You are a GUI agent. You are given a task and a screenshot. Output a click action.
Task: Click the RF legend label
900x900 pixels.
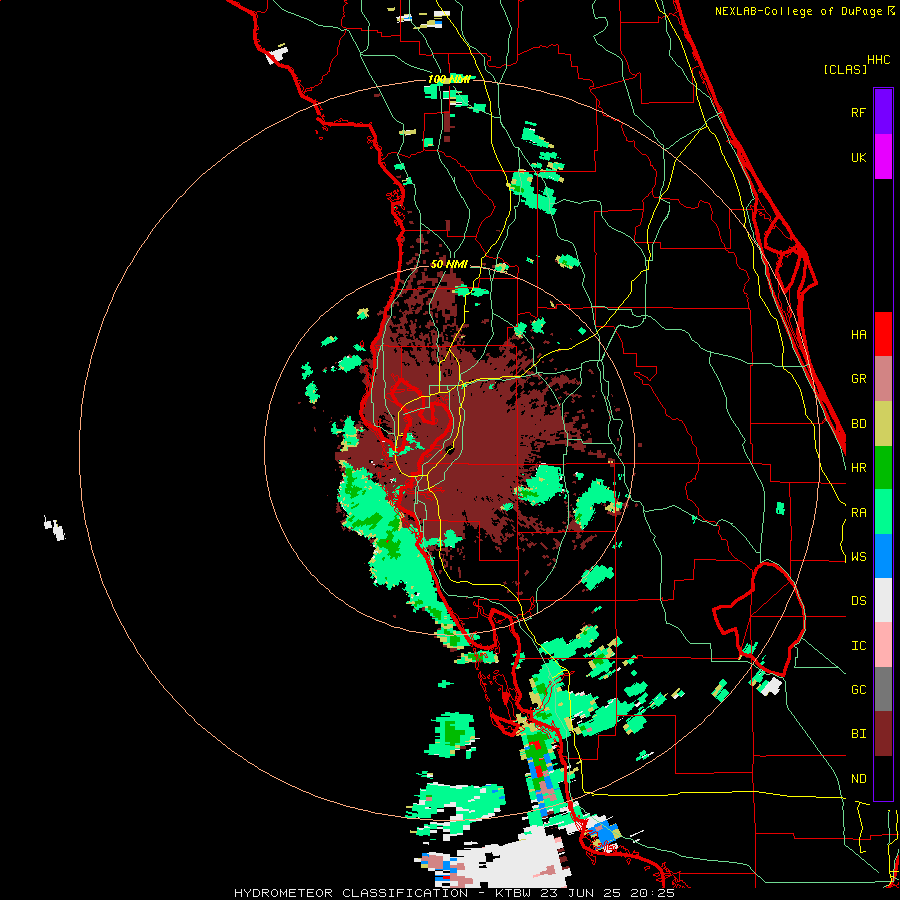(858, 112)
